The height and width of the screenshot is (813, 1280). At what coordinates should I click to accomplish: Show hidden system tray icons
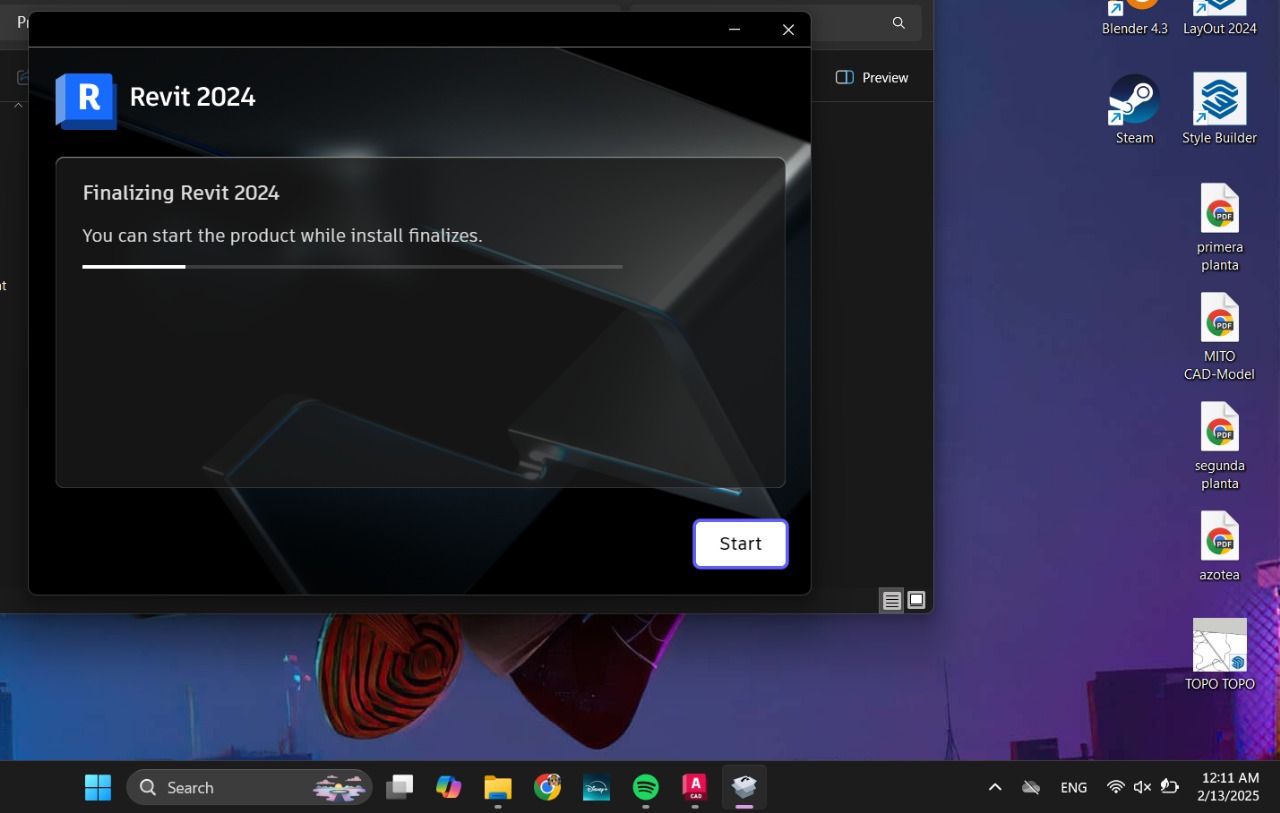[x=995, y=788]
